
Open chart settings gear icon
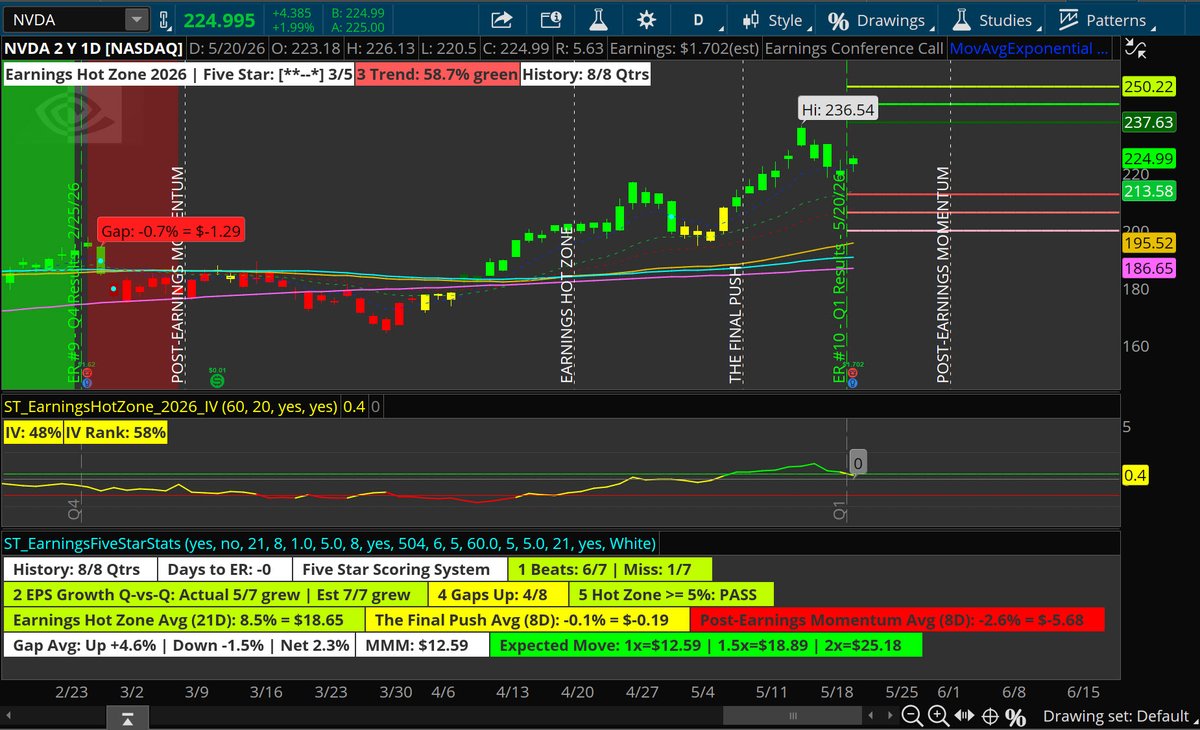(646, 20)
